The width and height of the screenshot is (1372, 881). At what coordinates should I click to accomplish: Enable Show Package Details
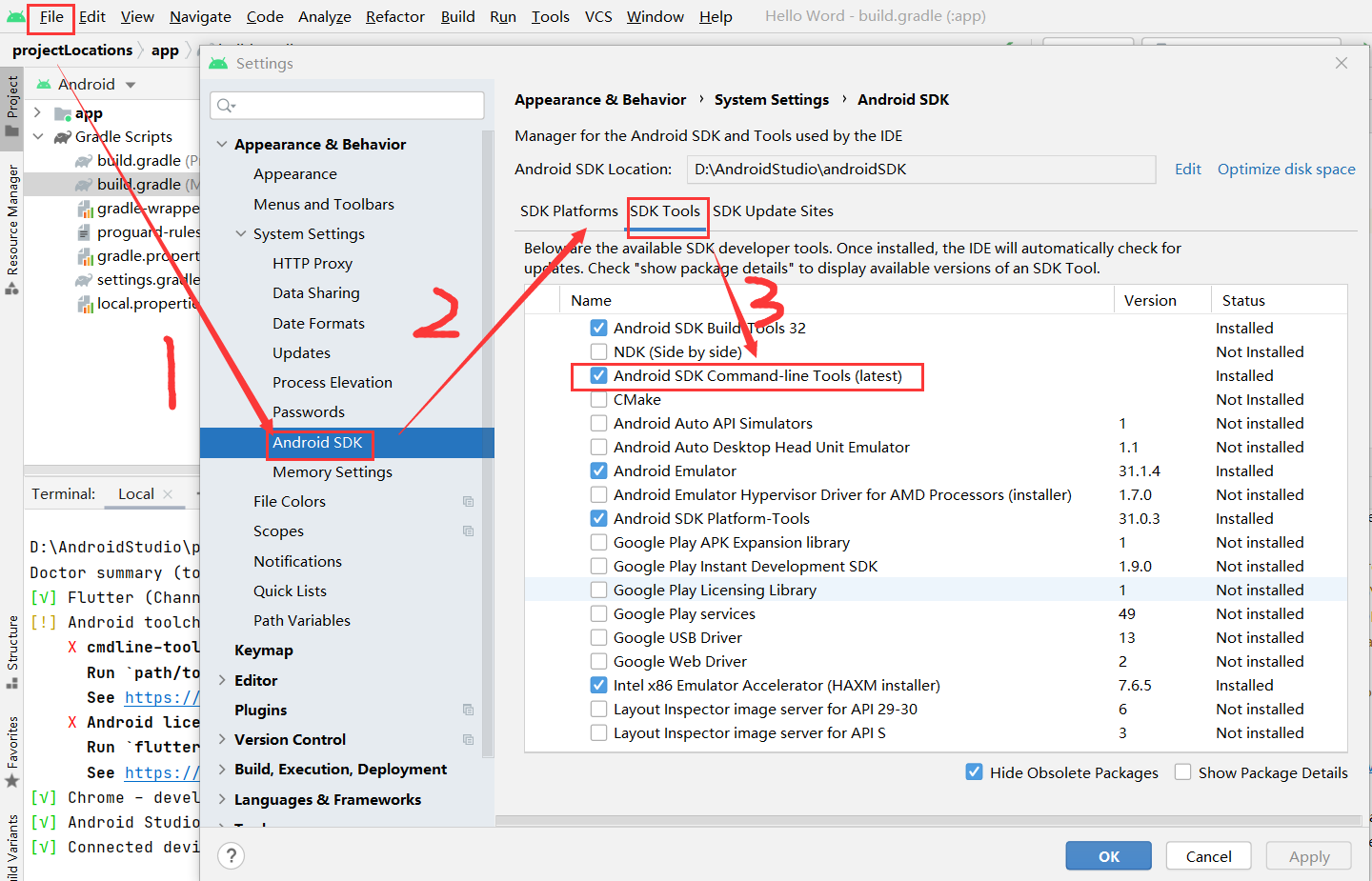click(x=1182, y=771)
